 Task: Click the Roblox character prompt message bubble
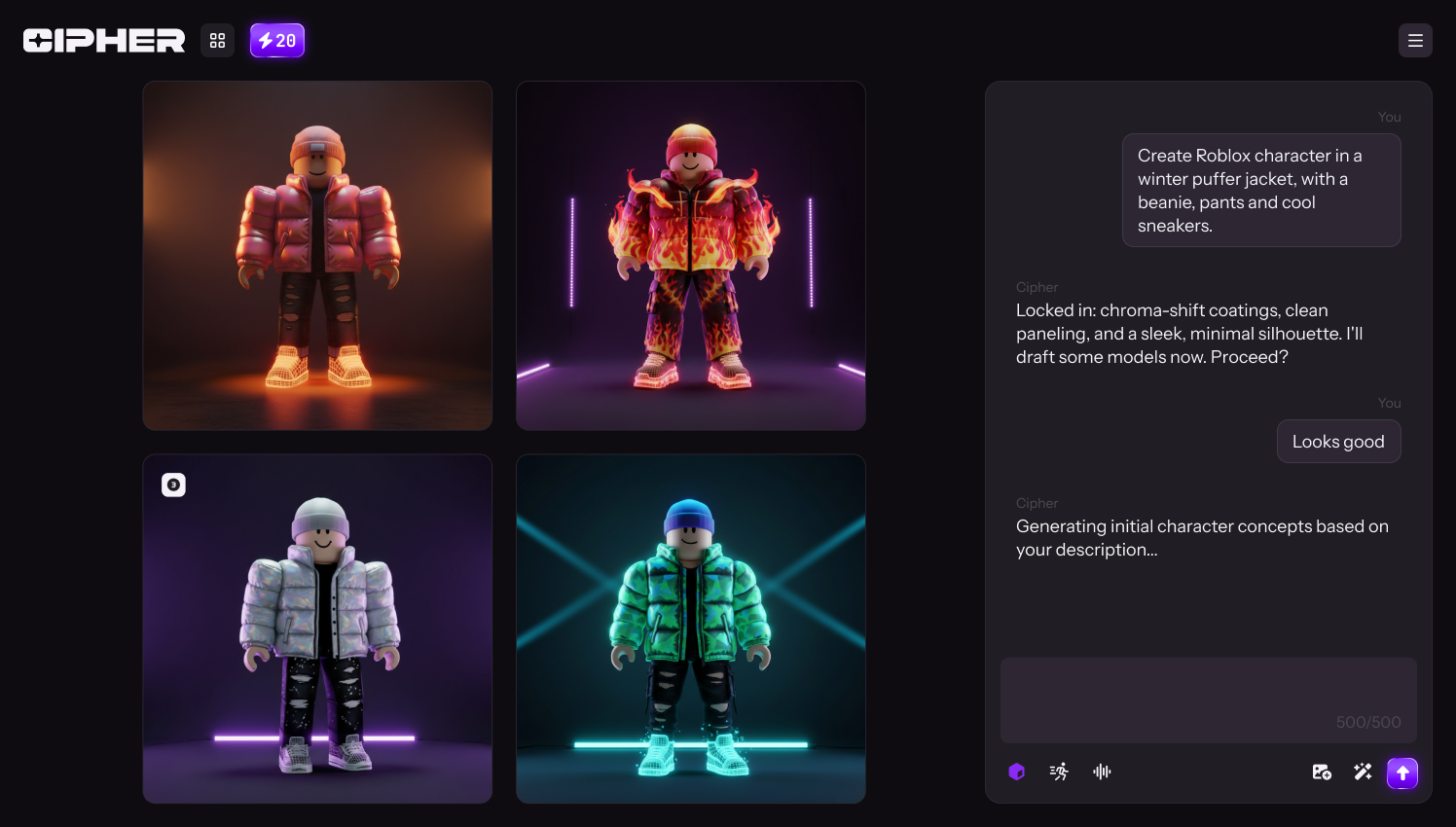pyautogui.click(x=1260, y=191)
